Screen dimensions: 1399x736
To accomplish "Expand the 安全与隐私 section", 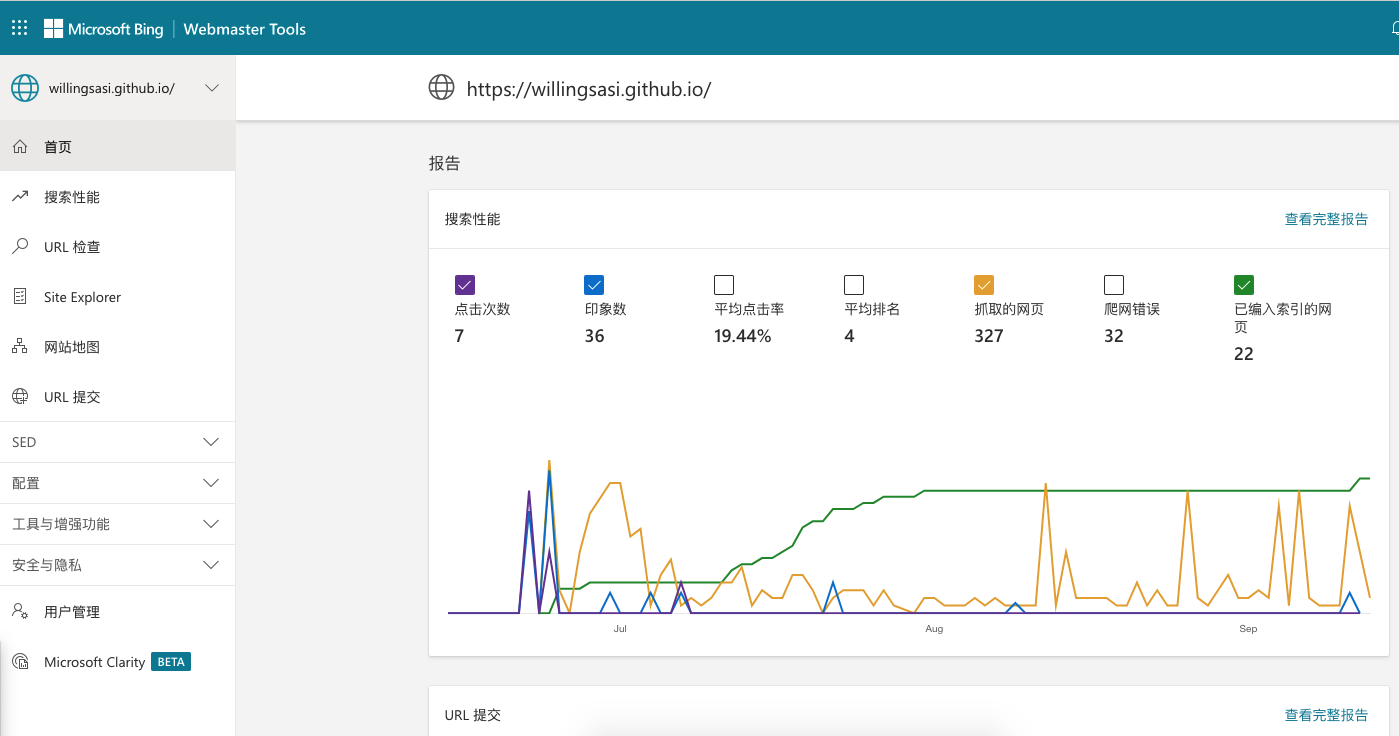I will tap(211, 565).
